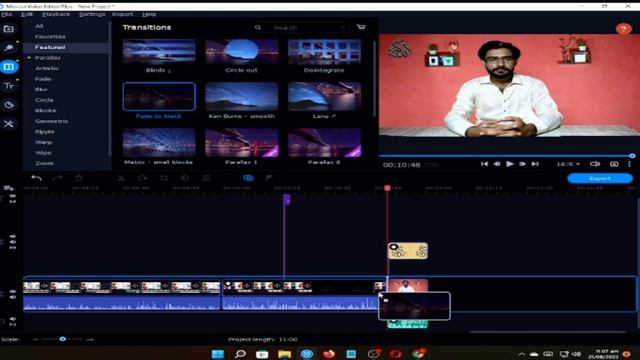This screenshot has width=640, height=360.
Task: Mute the main video track
Action: (x=13, y=297)
